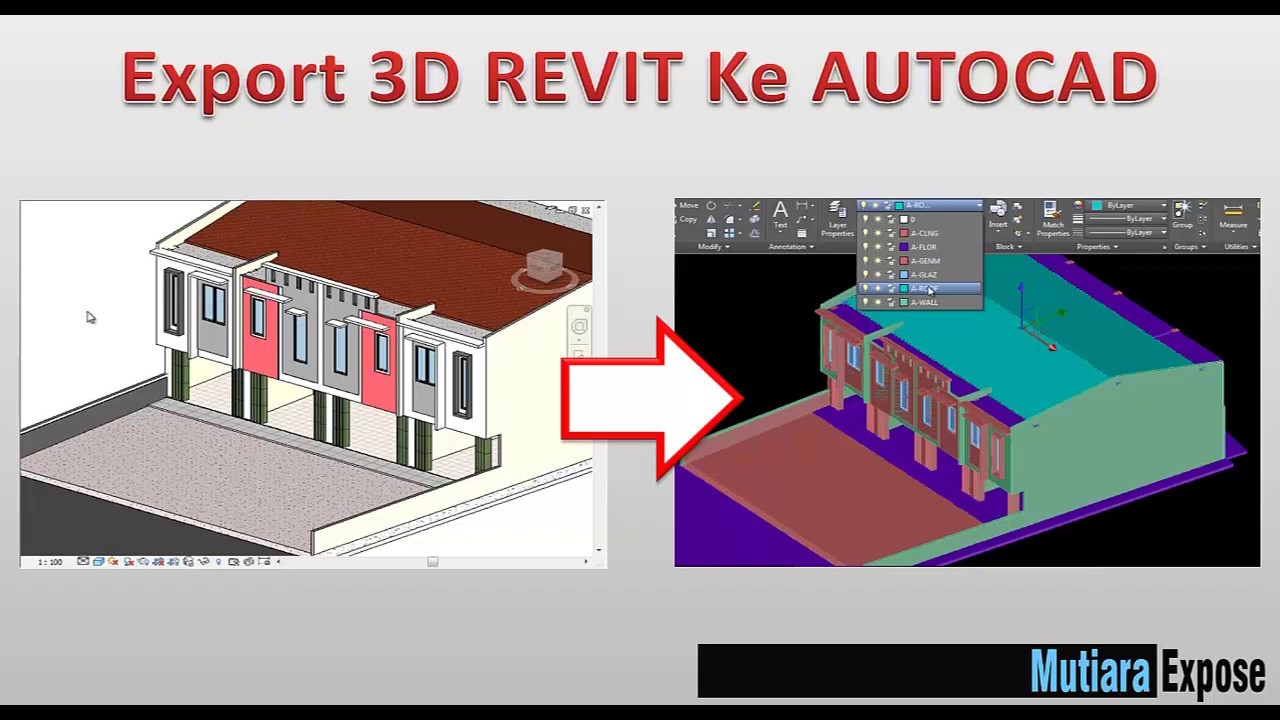
Task: Select the Stretch tool icon
Action: (711, 234)
